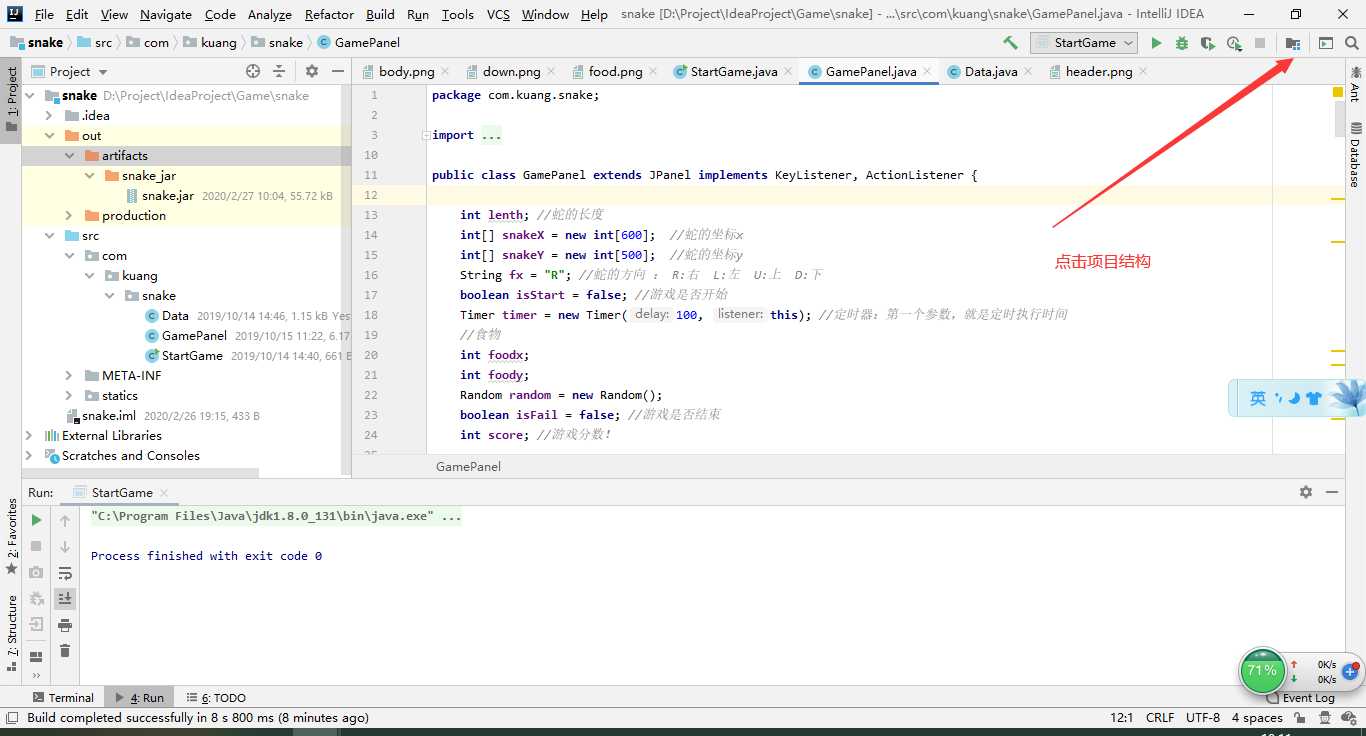Click the 12:1 cursor position indicator
Viewport: 1366px width, 736px height.
(1121, 718)
